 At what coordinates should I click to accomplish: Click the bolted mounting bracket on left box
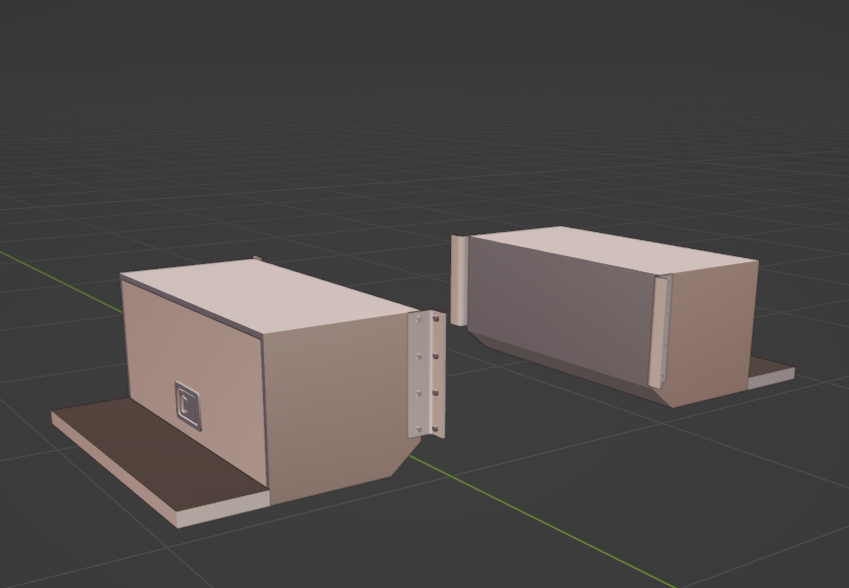(x=427, y=374)
